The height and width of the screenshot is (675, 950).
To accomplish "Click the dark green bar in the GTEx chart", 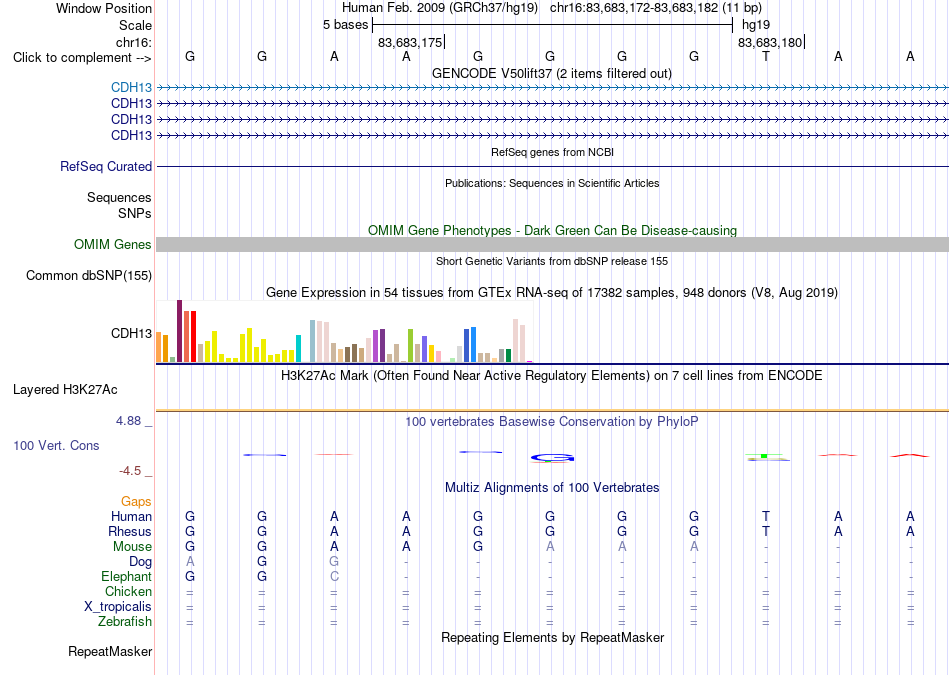I will (x=508, y=356).
